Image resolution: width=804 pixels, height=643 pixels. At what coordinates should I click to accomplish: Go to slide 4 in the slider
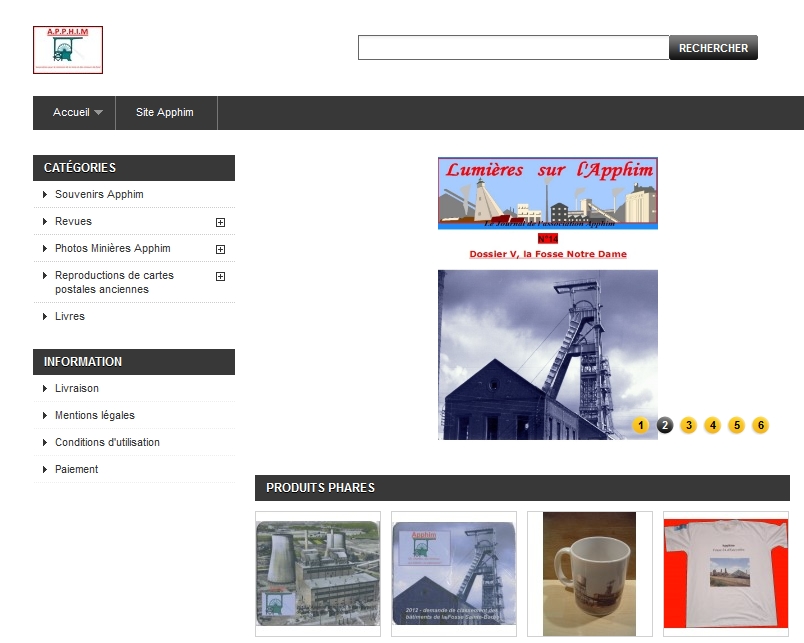pos(713,425)
